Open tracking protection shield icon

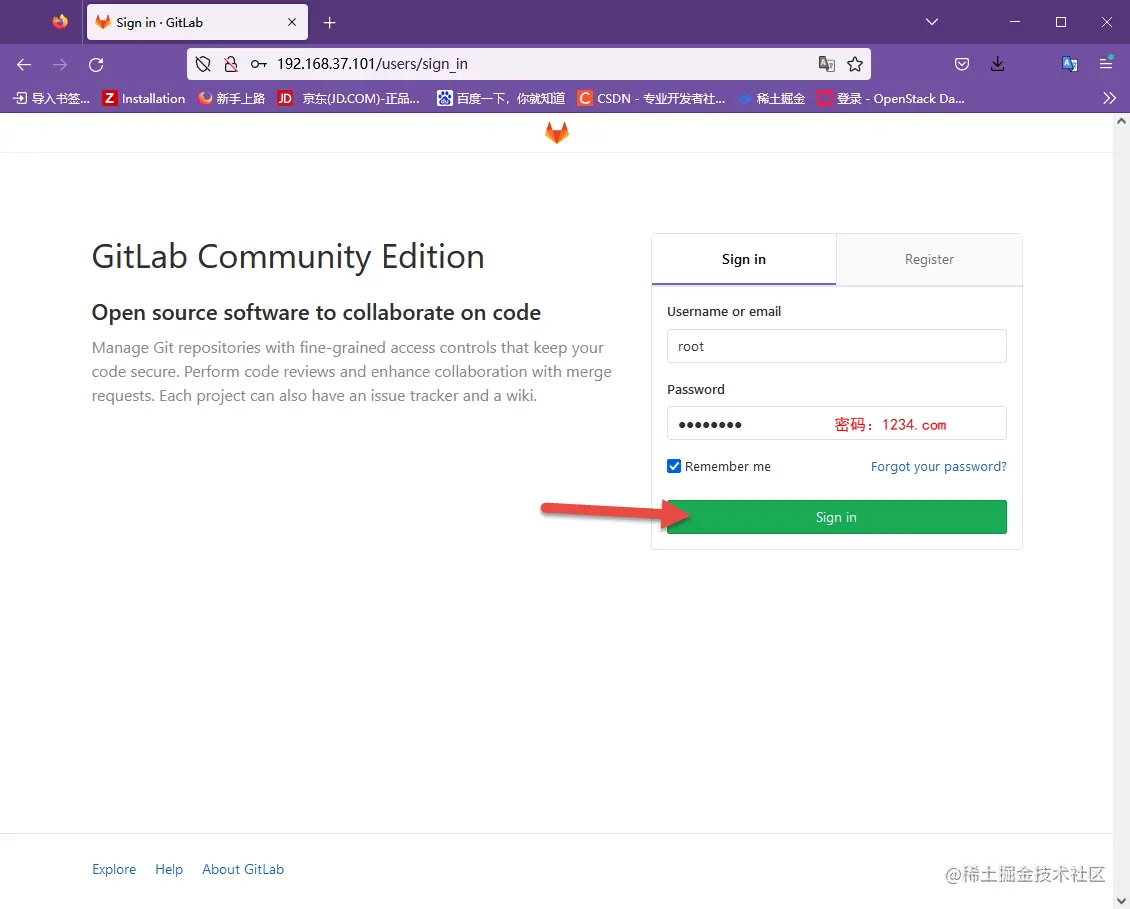point(203,64)
